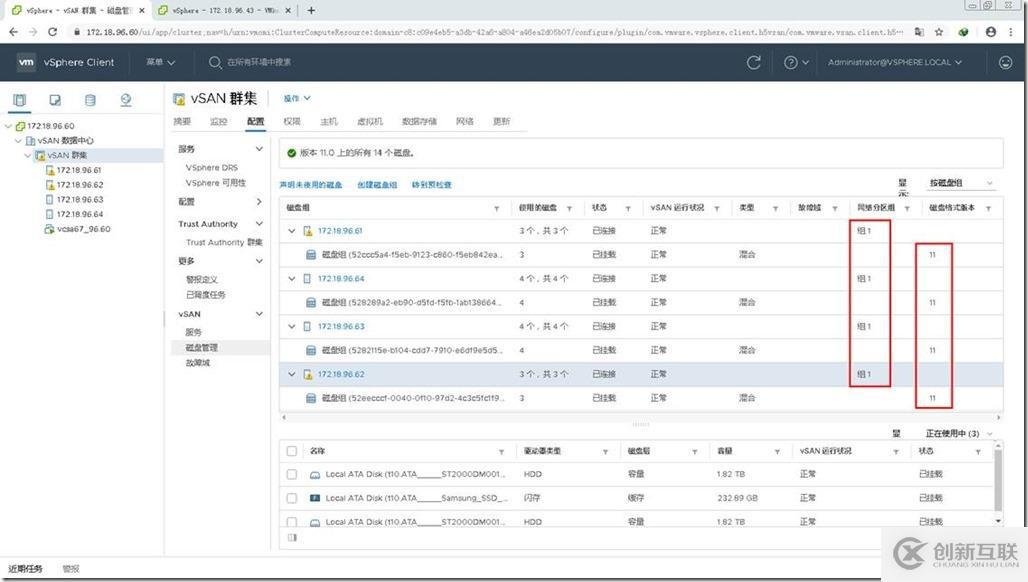
Task: Click the vSphere refresh icon
Action: click(754, 62)
